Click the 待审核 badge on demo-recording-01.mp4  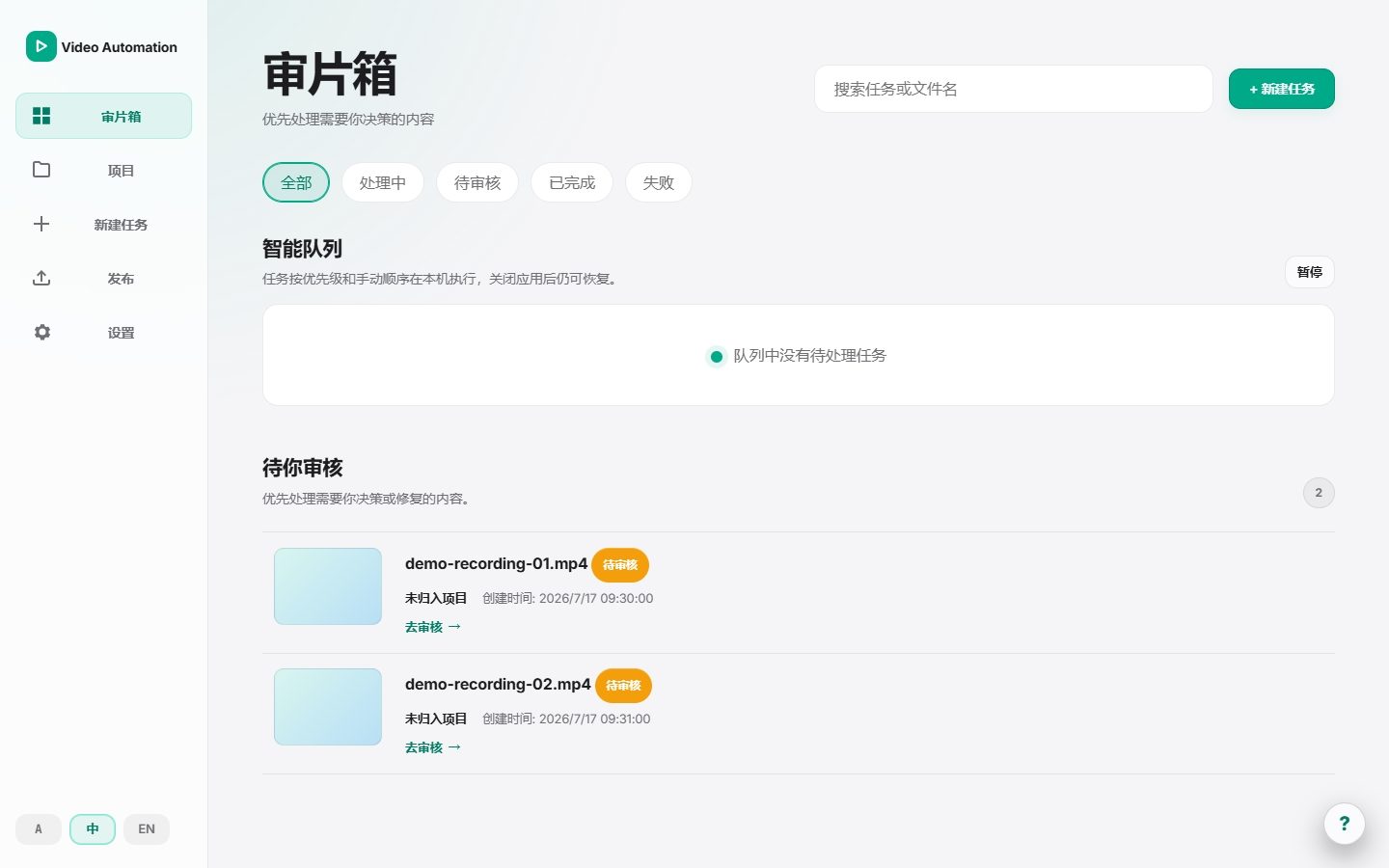click(620, 565)
